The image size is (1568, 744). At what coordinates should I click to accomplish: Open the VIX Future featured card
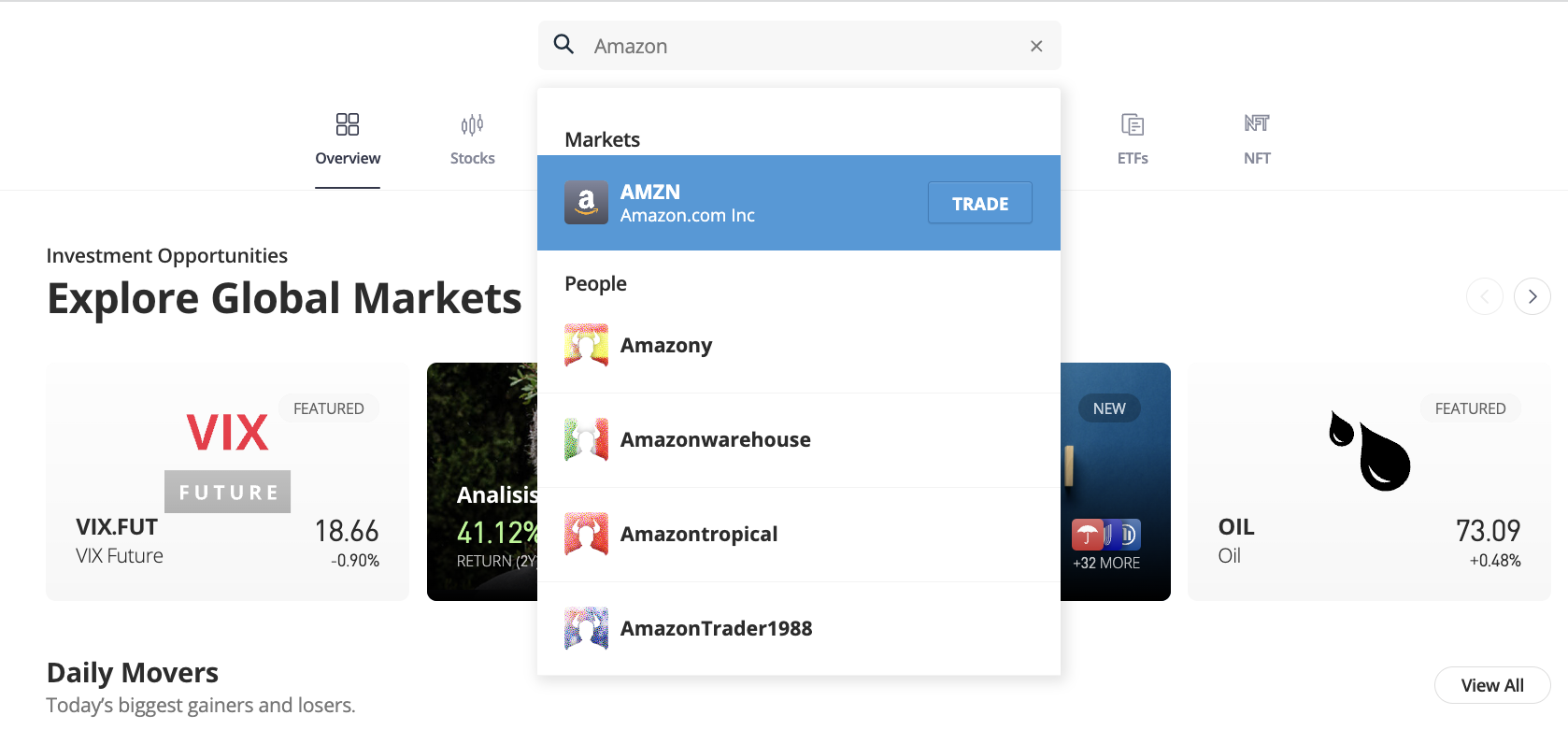click(228, 481)
